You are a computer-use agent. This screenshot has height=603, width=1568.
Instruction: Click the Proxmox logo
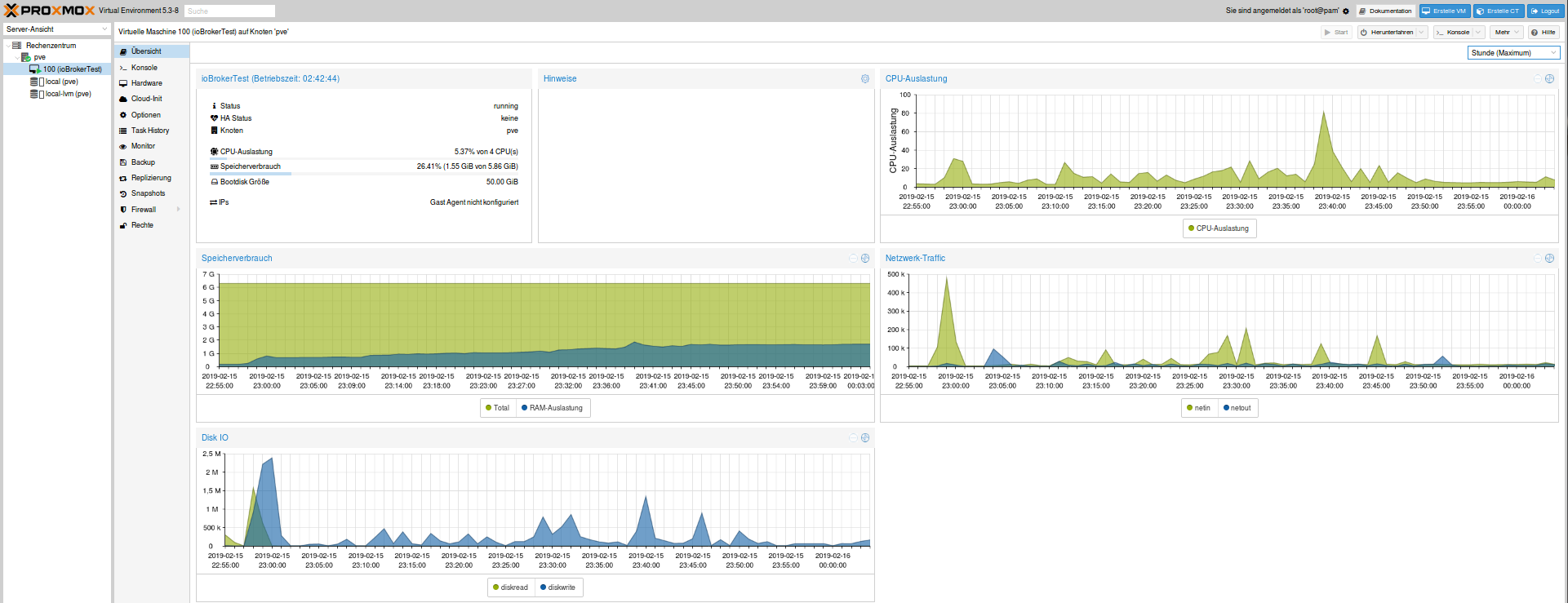50,11
